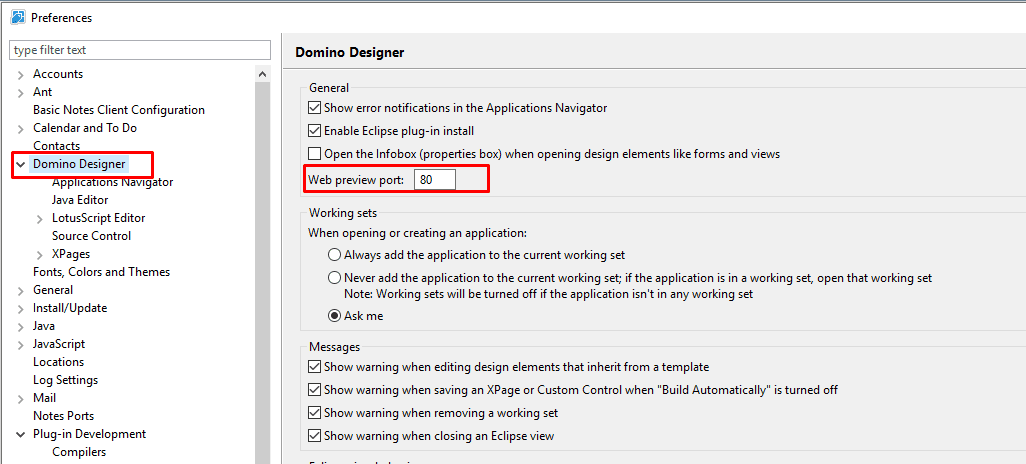The width and height of the screenshot is (1026, 464).
Task: Expand the XPages tree node
Action: pyautogui.click(x=40, y=254)
